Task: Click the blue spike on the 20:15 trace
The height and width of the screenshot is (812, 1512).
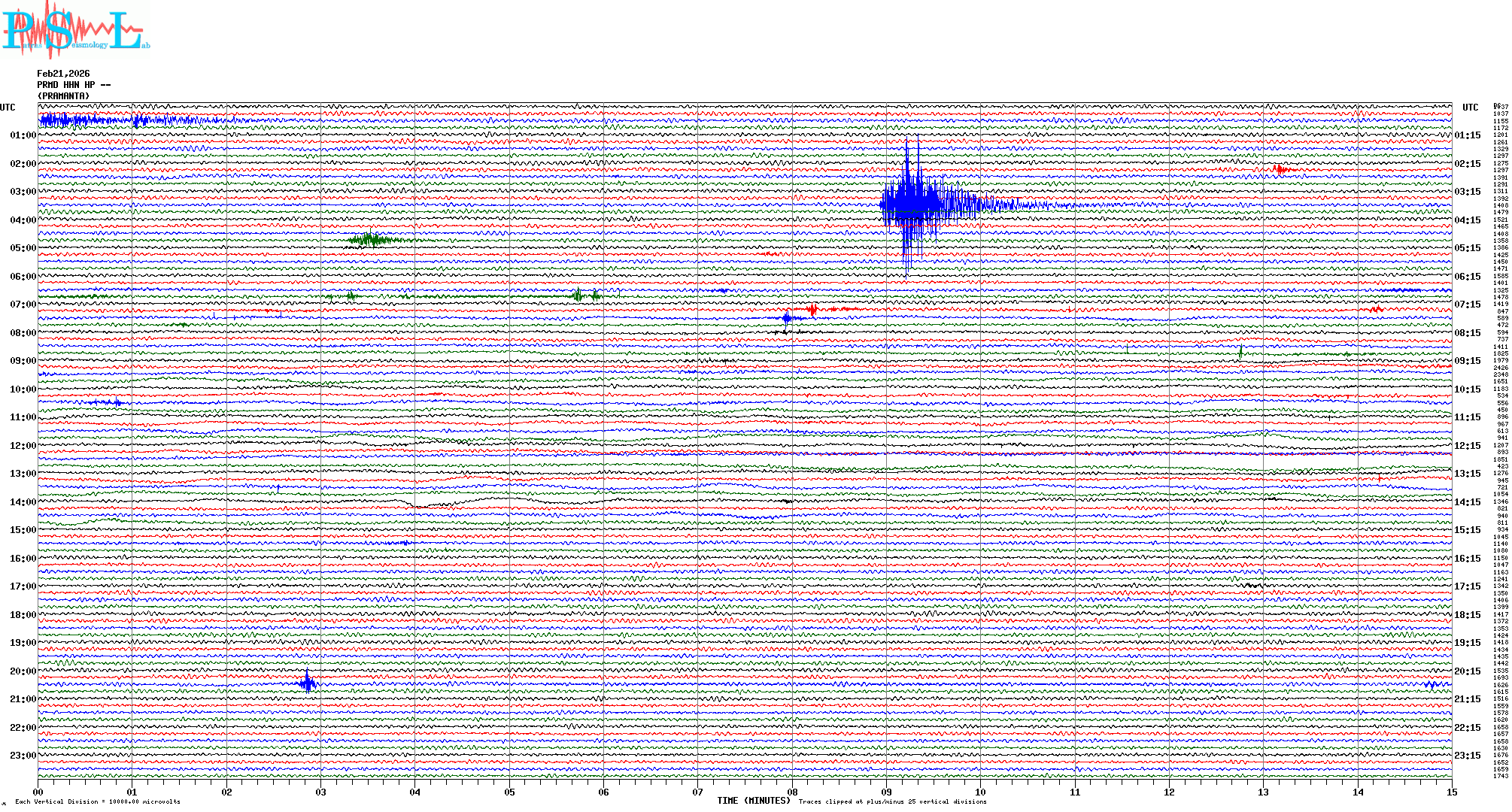Action: 307,683
